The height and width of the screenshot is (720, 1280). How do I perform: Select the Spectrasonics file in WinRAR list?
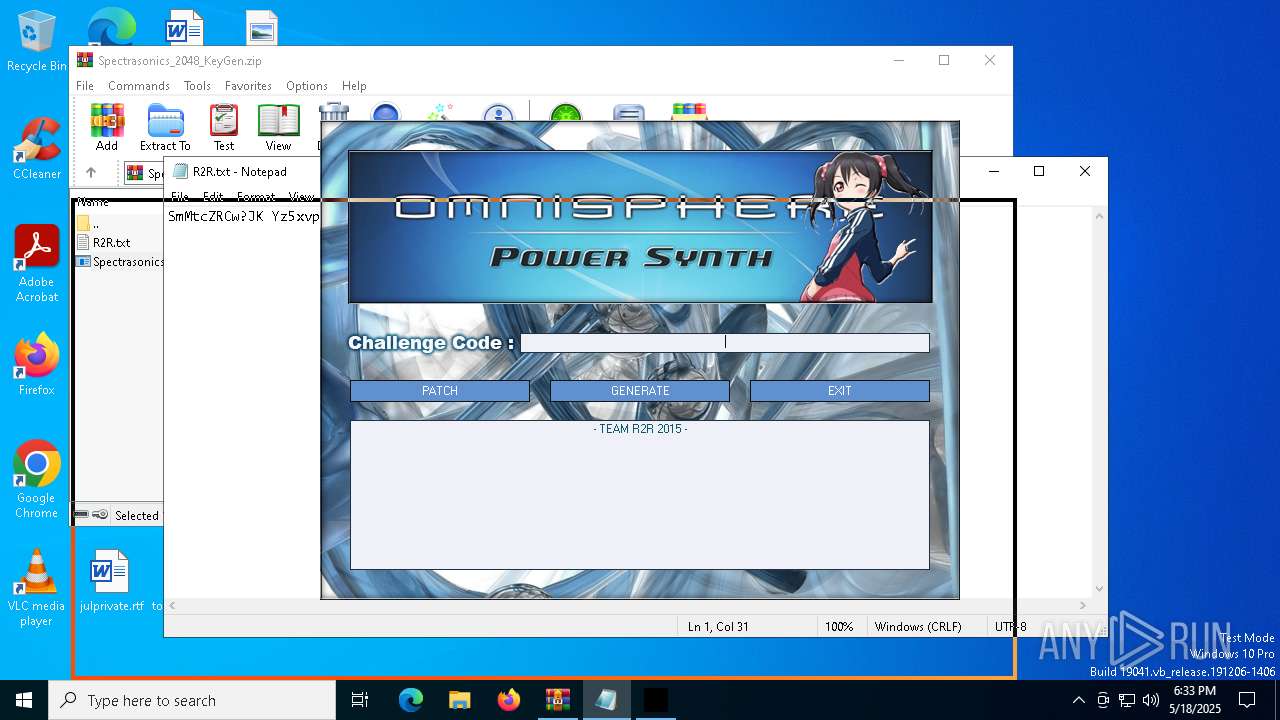coord(119,261)
